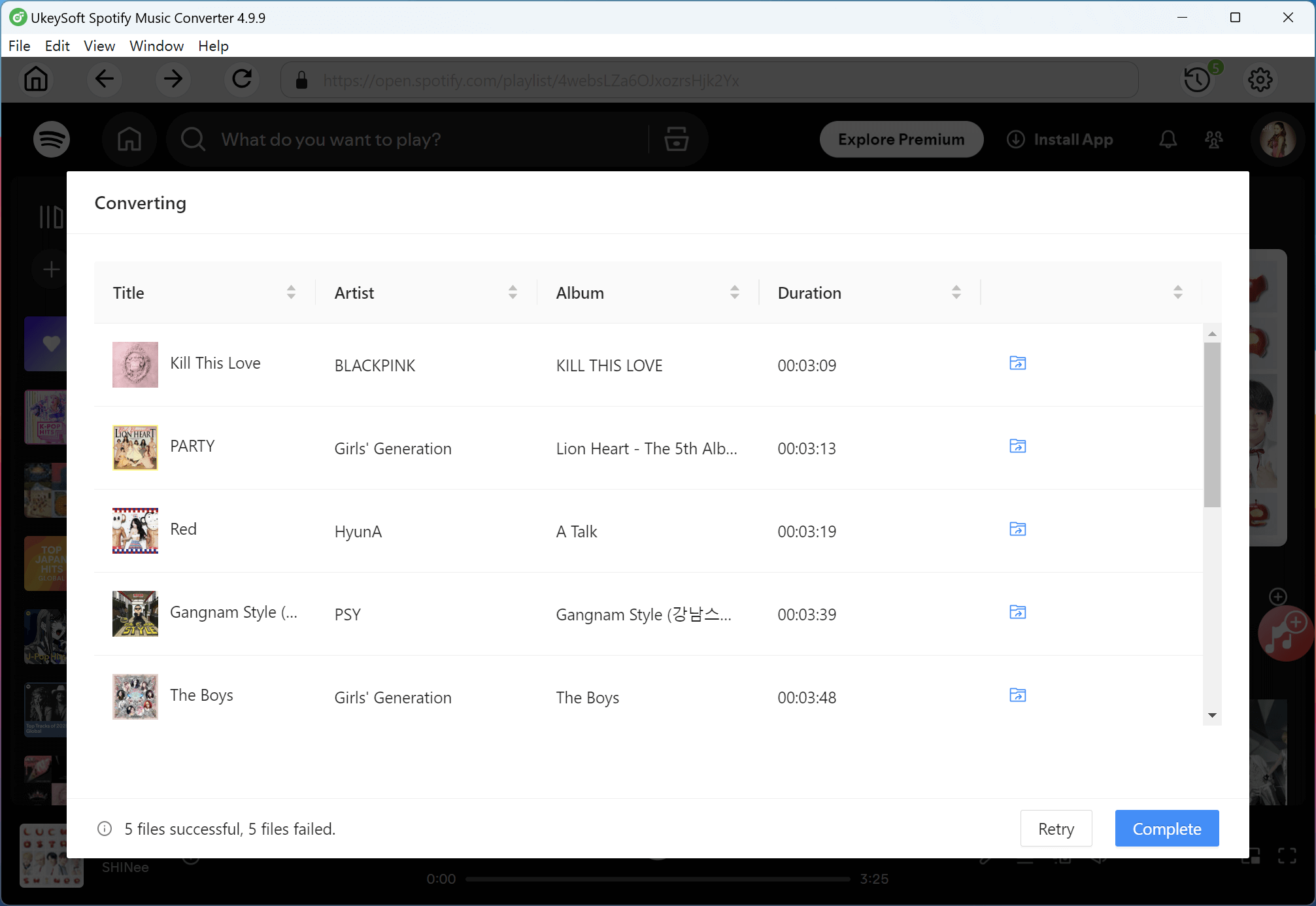Refresh the Spotify playlist page
The width and height of the screenshot is (1316, 906).
click(241, 79)
